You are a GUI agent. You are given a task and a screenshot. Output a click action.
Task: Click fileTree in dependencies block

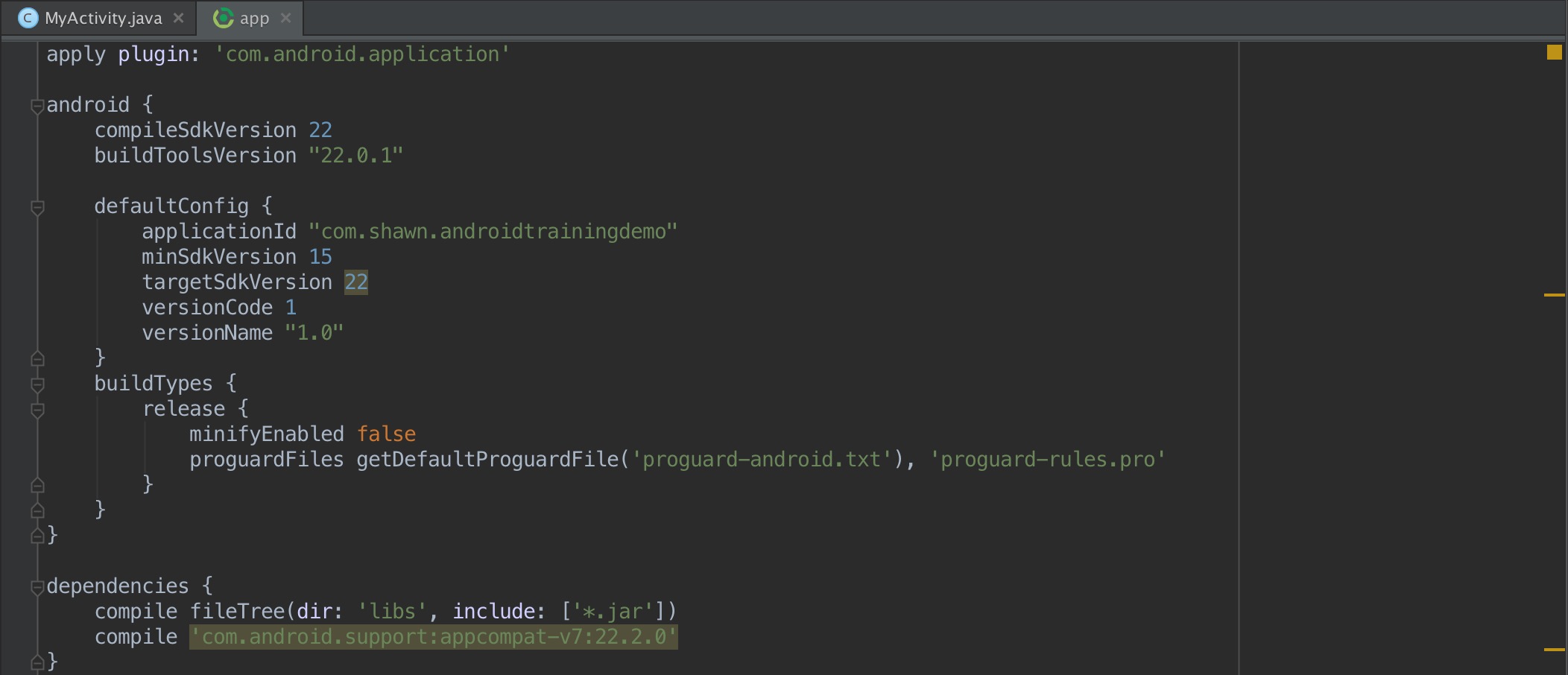(237, 612)
